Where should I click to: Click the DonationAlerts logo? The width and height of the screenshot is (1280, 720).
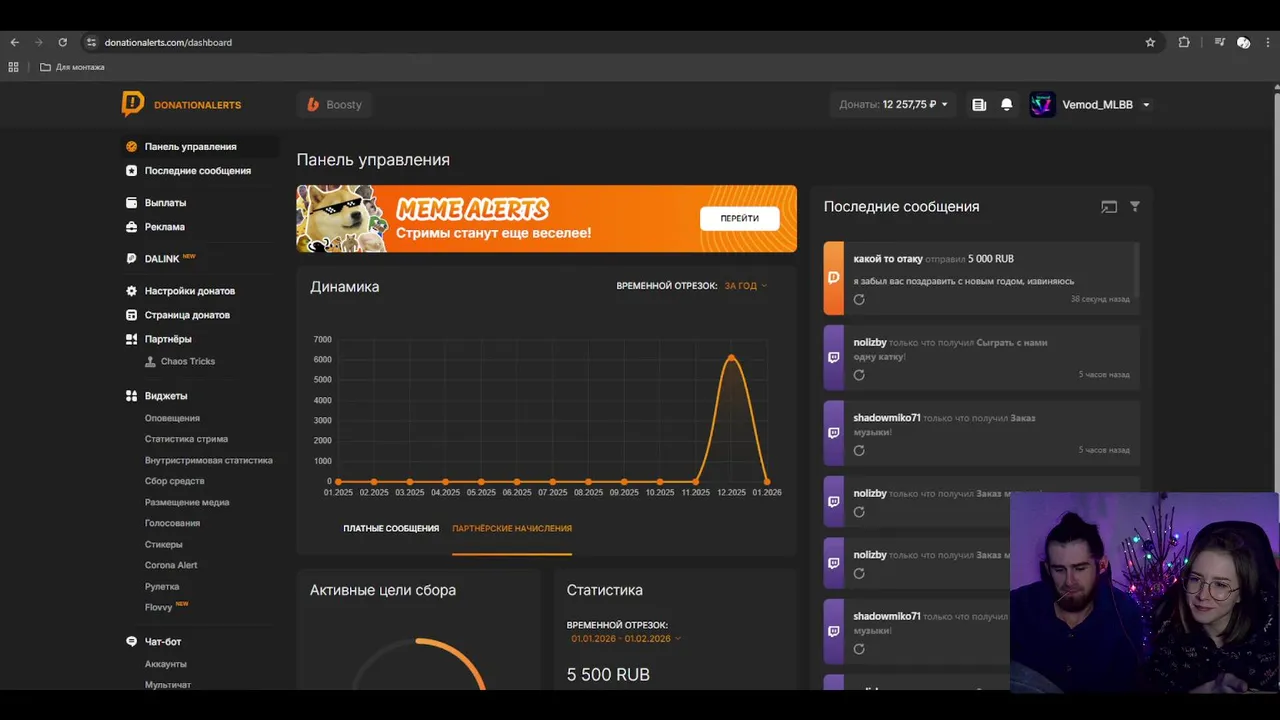click(x=181, y=104)
